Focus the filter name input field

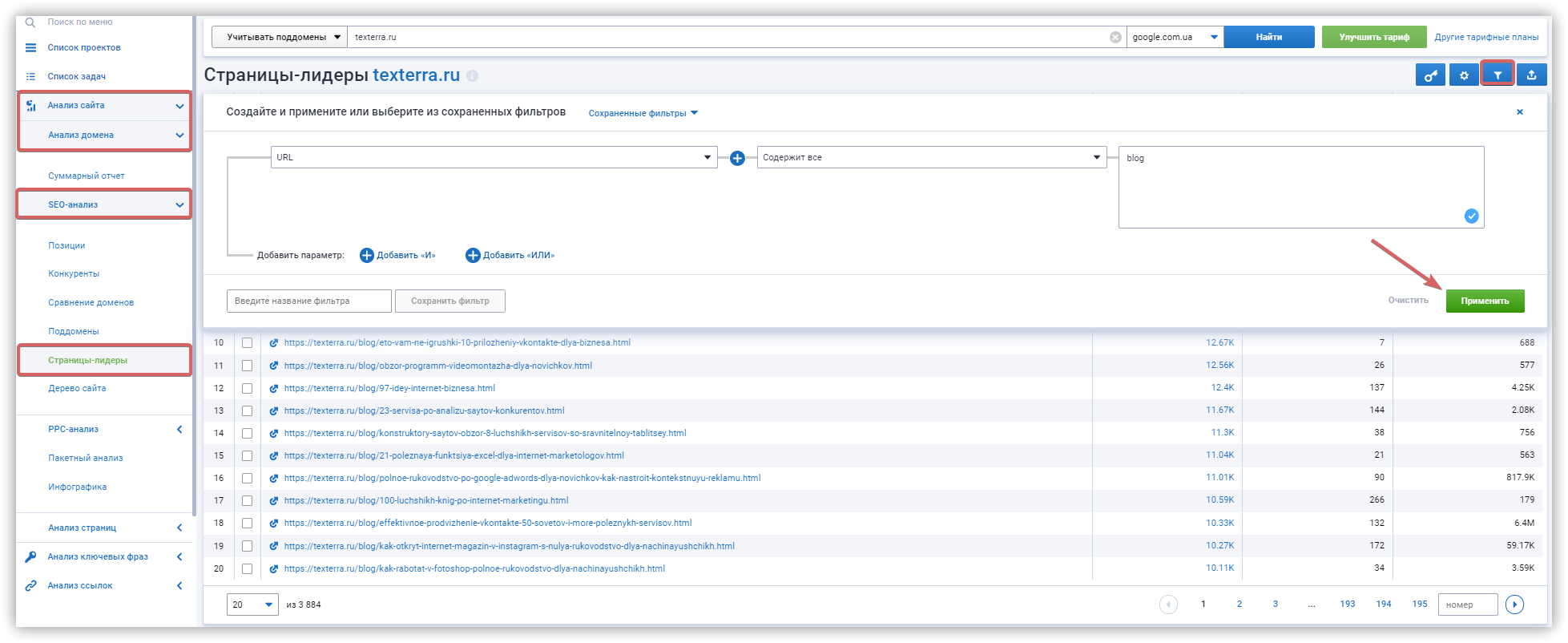pyautogui.click(x=309, y=301)
